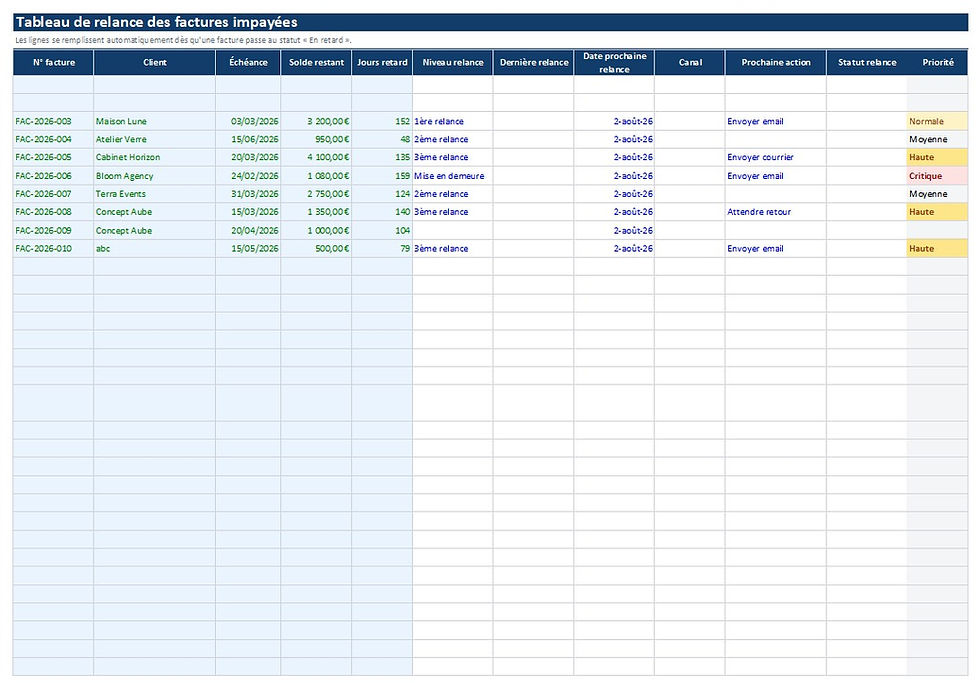This screenshot has height=683, width=980.
Task: Select 'Attendre retour' action cell
Action: coord(776,212)
